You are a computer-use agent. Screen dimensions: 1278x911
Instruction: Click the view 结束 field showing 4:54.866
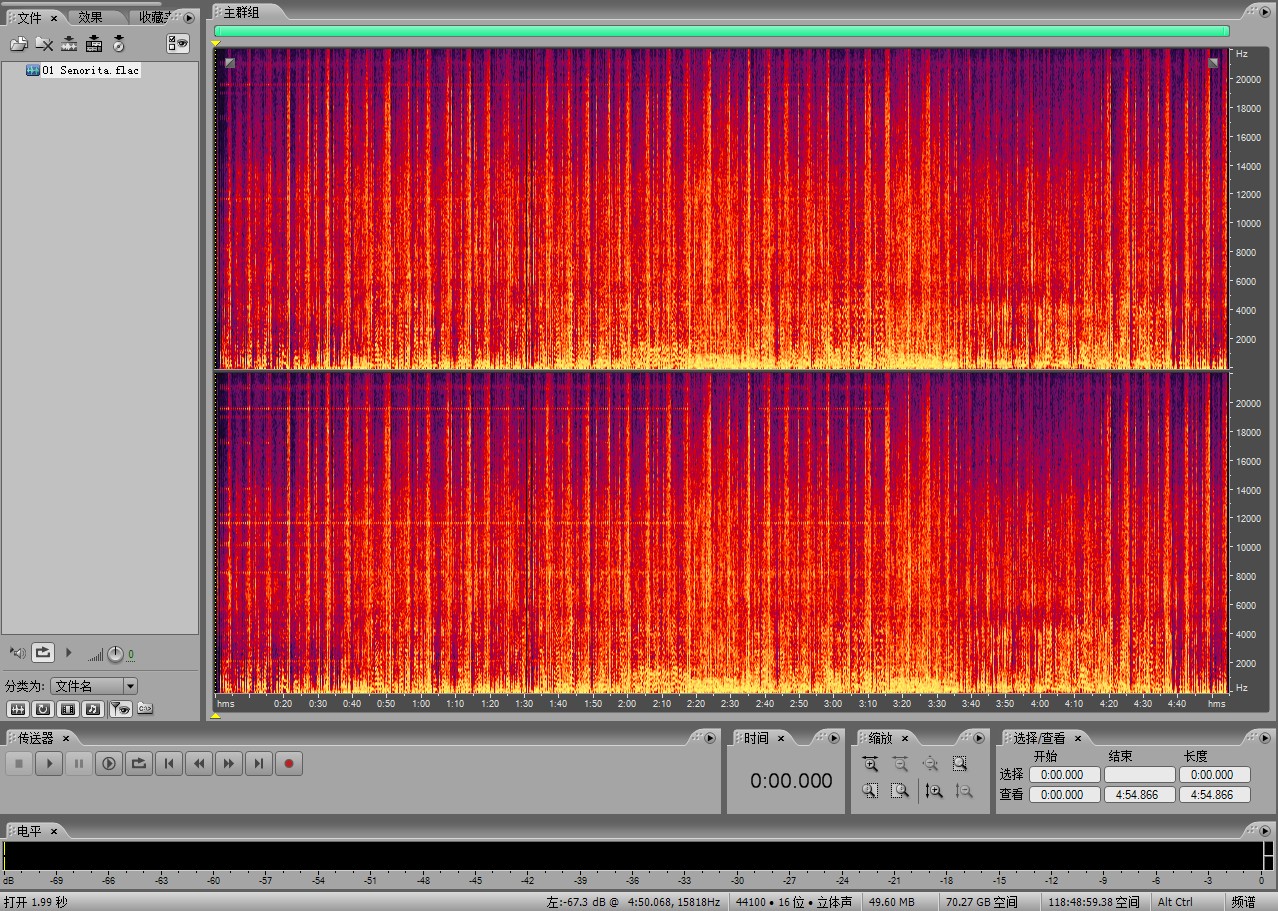coord(1140,795)
